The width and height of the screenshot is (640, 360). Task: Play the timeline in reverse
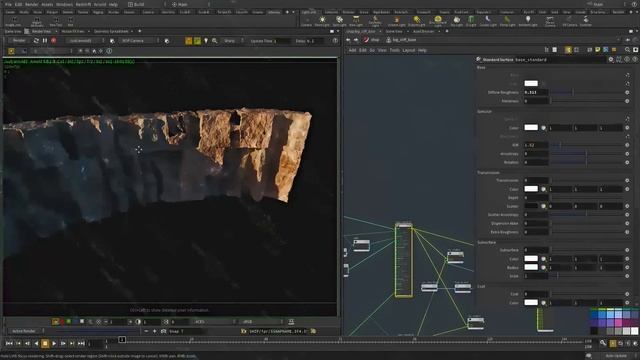36,344
